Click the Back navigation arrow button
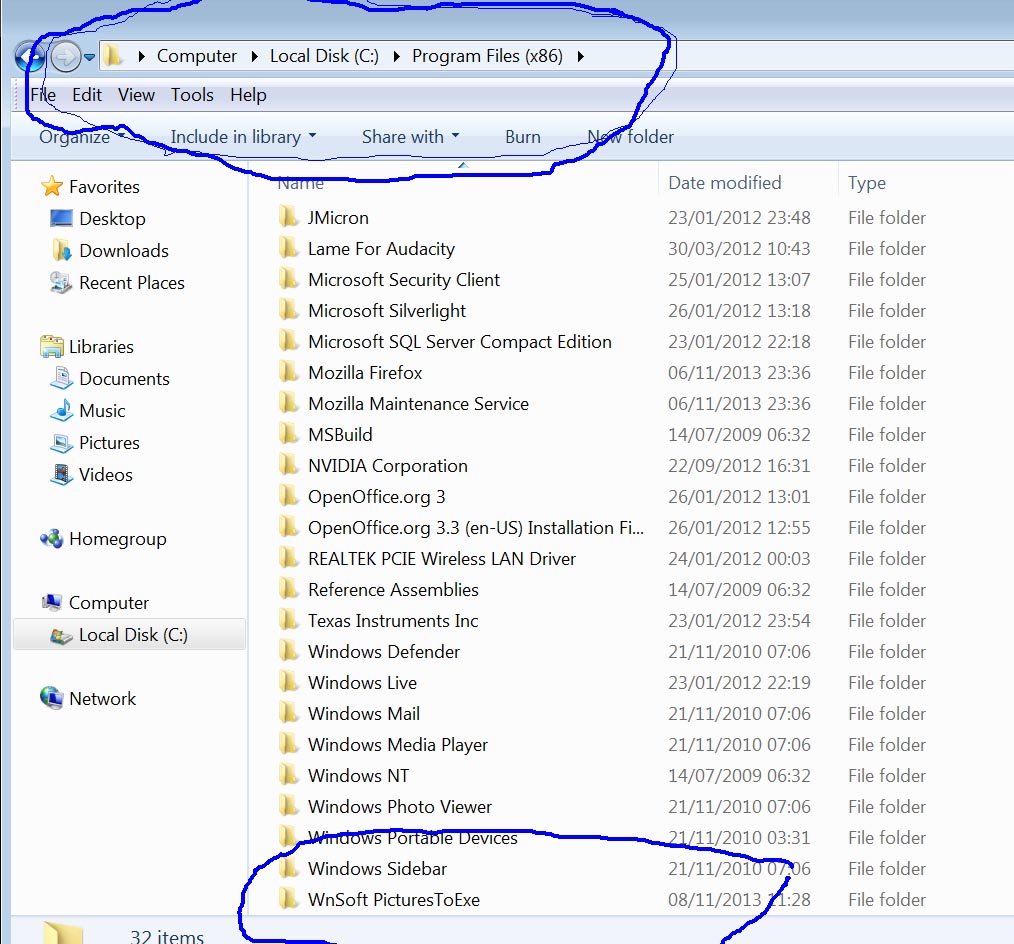Viewport: 1014px width, 944px height. point(30,56)
